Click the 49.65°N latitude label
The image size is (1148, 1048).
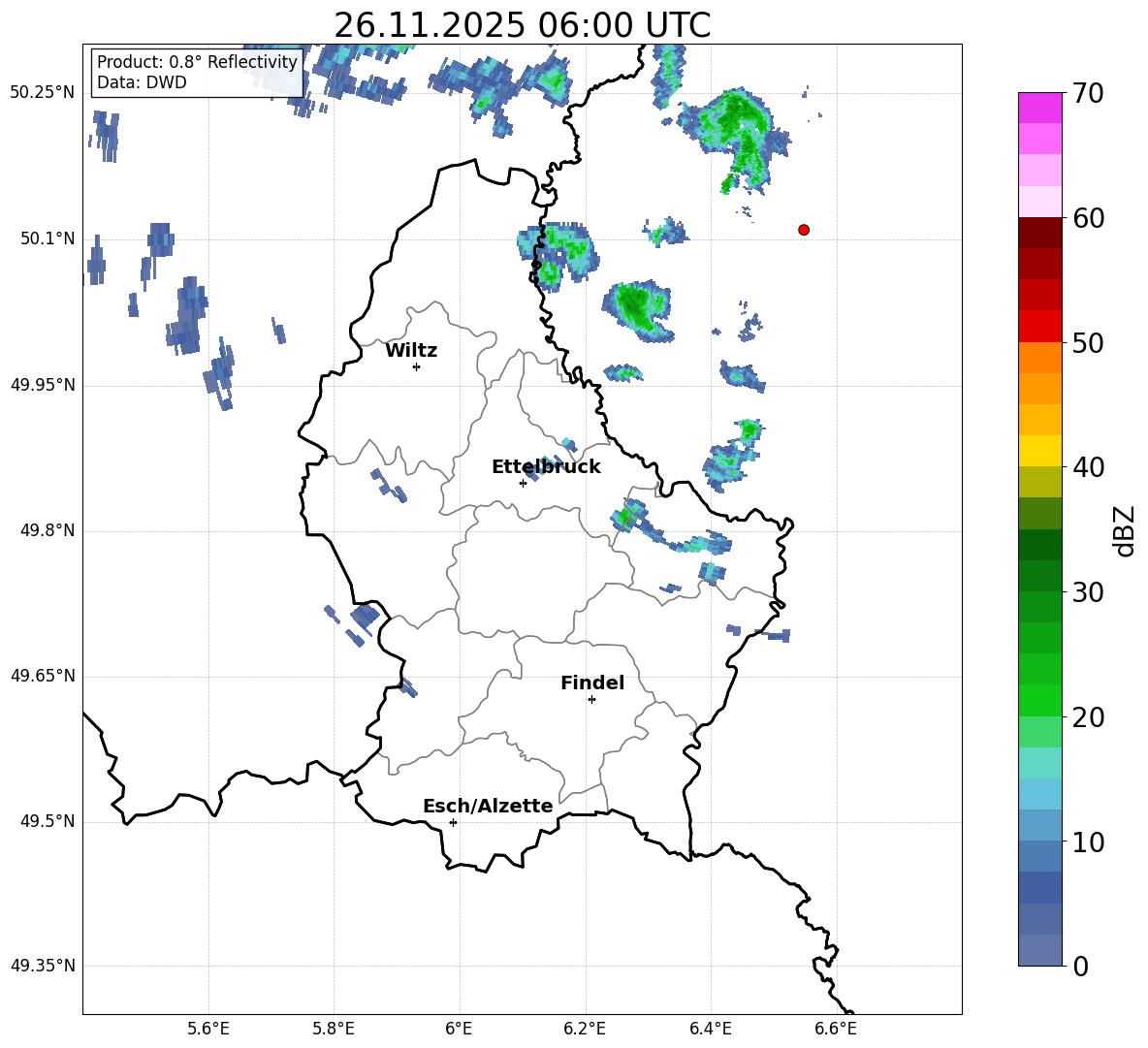[x=43, y=676]
